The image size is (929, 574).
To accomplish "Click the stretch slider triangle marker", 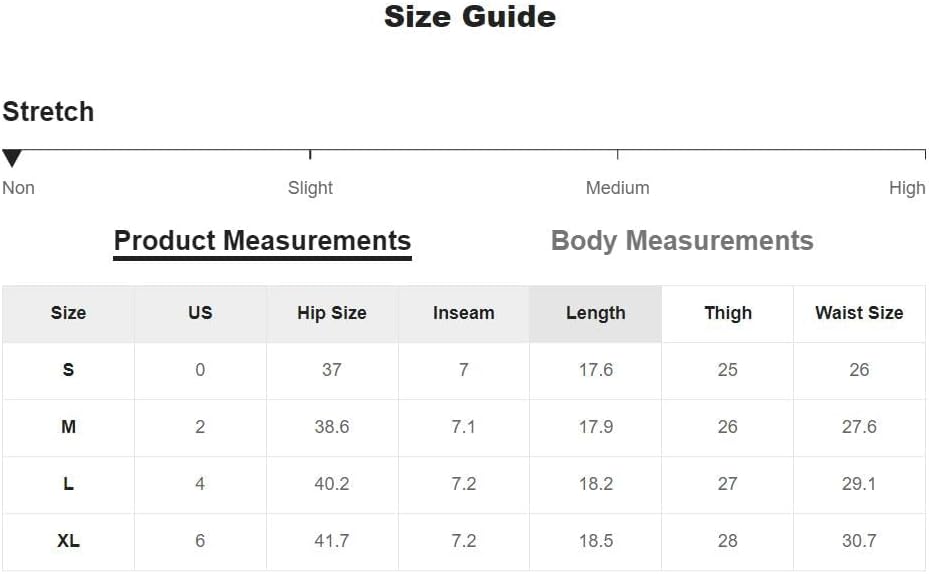I will pyautogui.click(x=12, y=158).
